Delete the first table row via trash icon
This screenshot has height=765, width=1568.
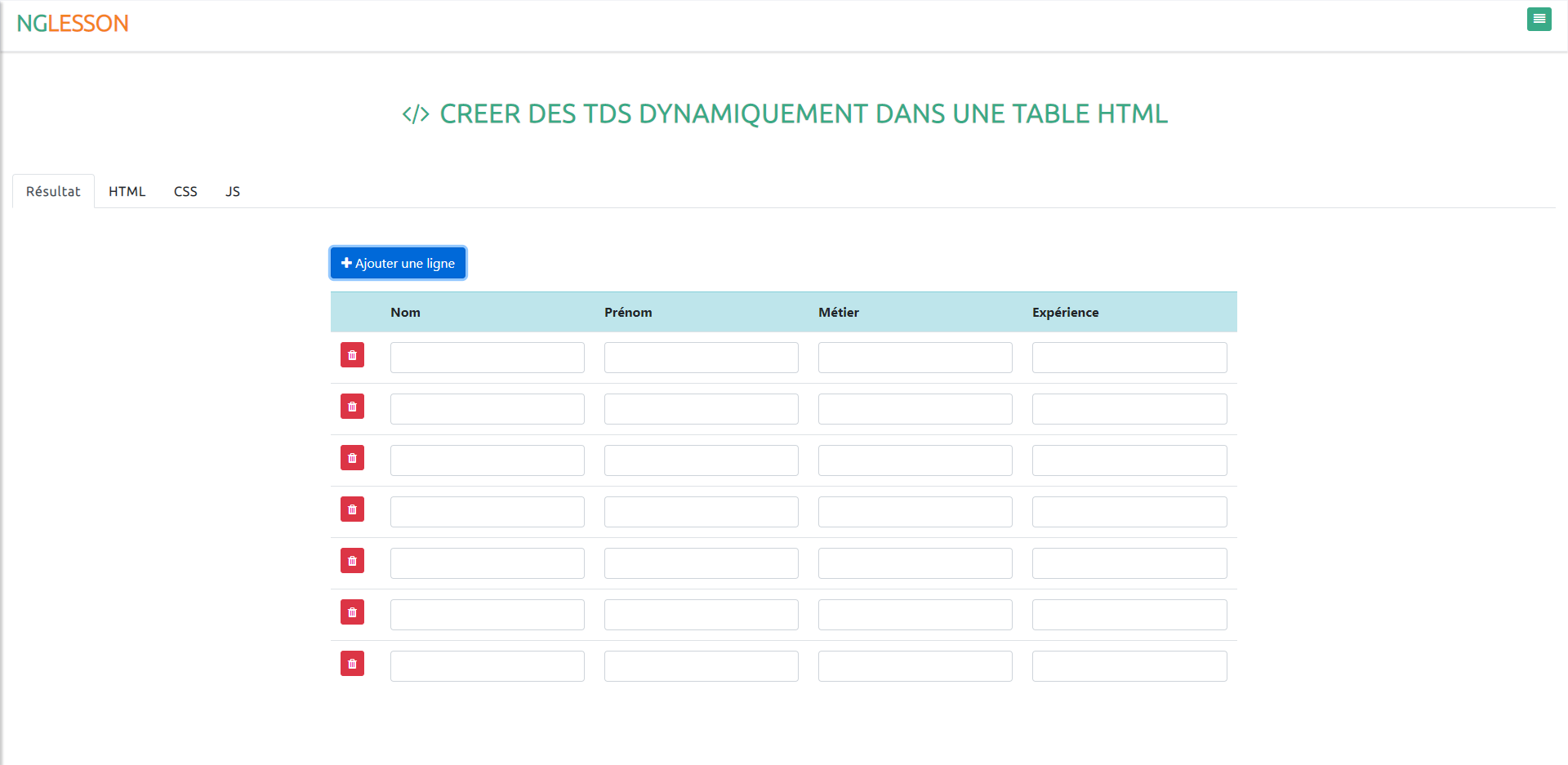[x=352, y=355]
